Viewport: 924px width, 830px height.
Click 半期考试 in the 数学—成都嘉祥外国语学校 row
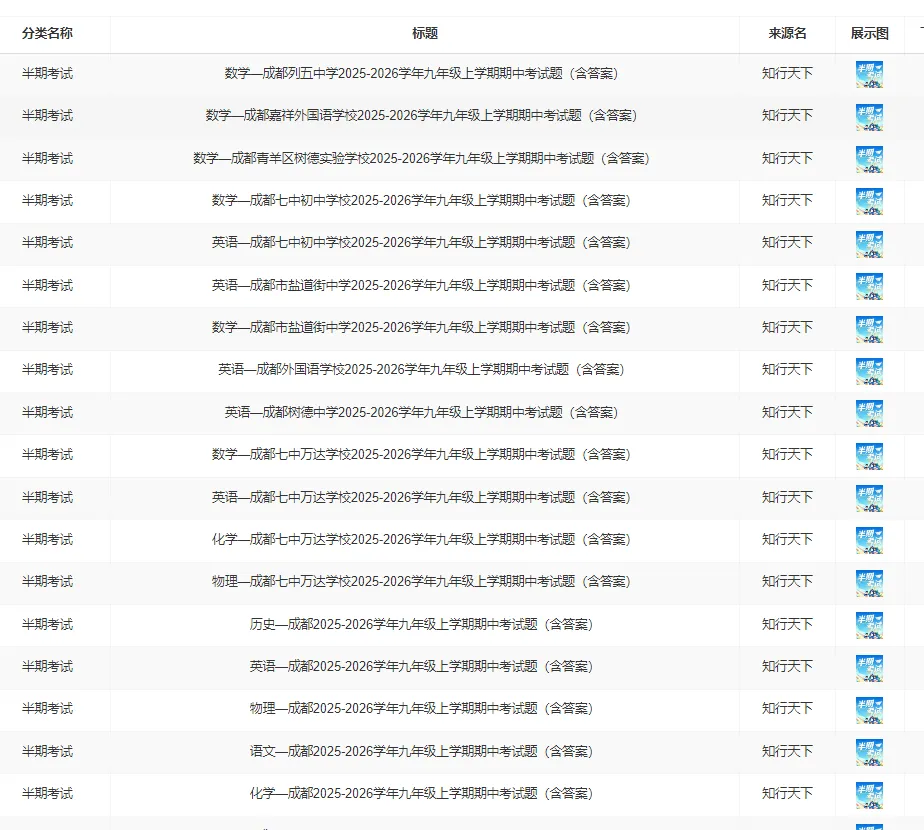[47, 116]
